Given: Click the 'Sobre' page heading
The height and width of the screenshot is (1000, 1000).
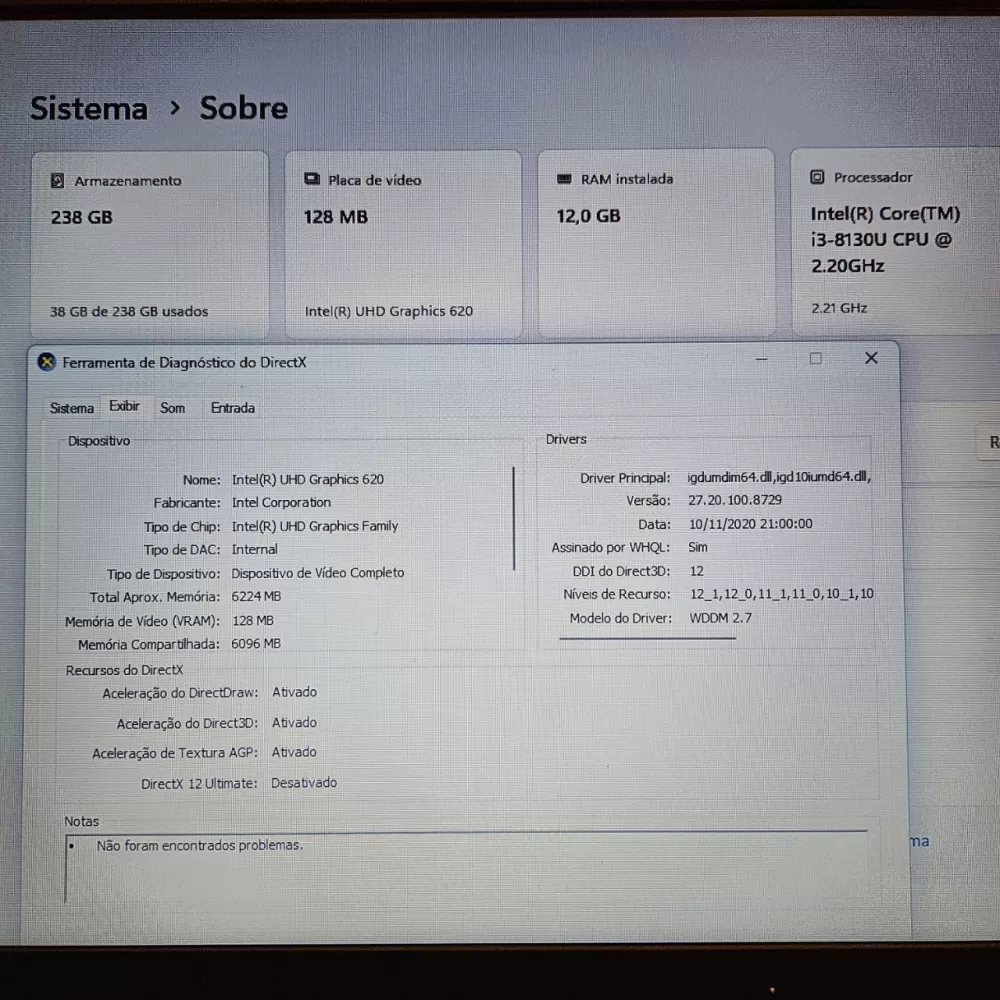Looking at the screenshot, I should point(244,108).
